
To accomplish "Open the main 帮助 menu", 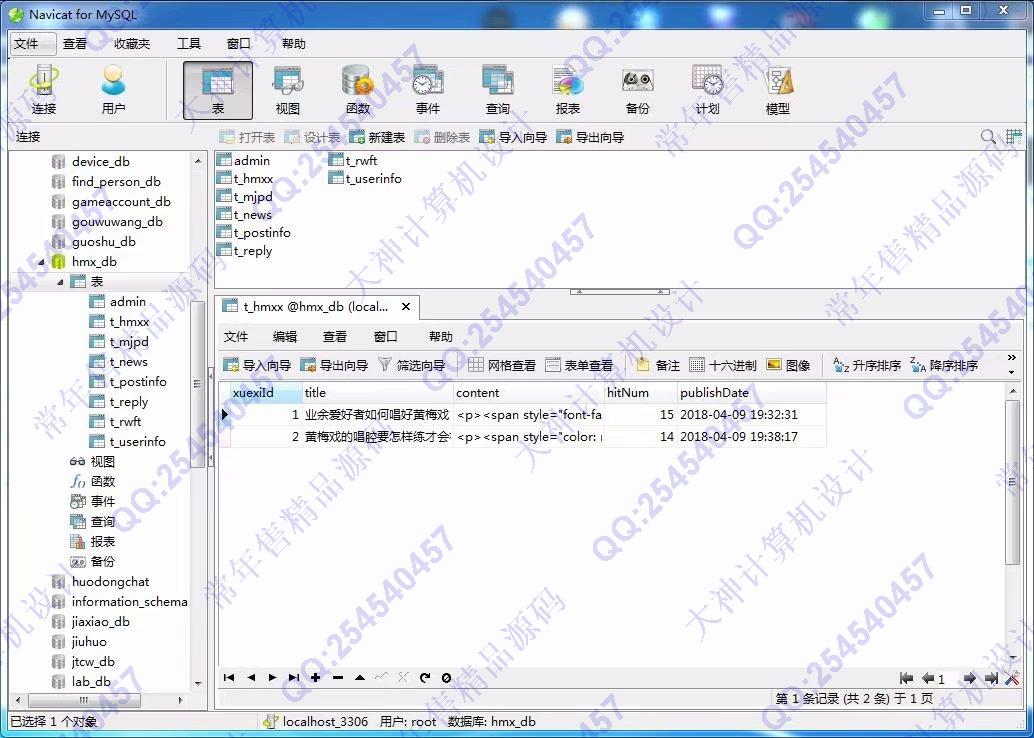I will [x=293, y=44].
